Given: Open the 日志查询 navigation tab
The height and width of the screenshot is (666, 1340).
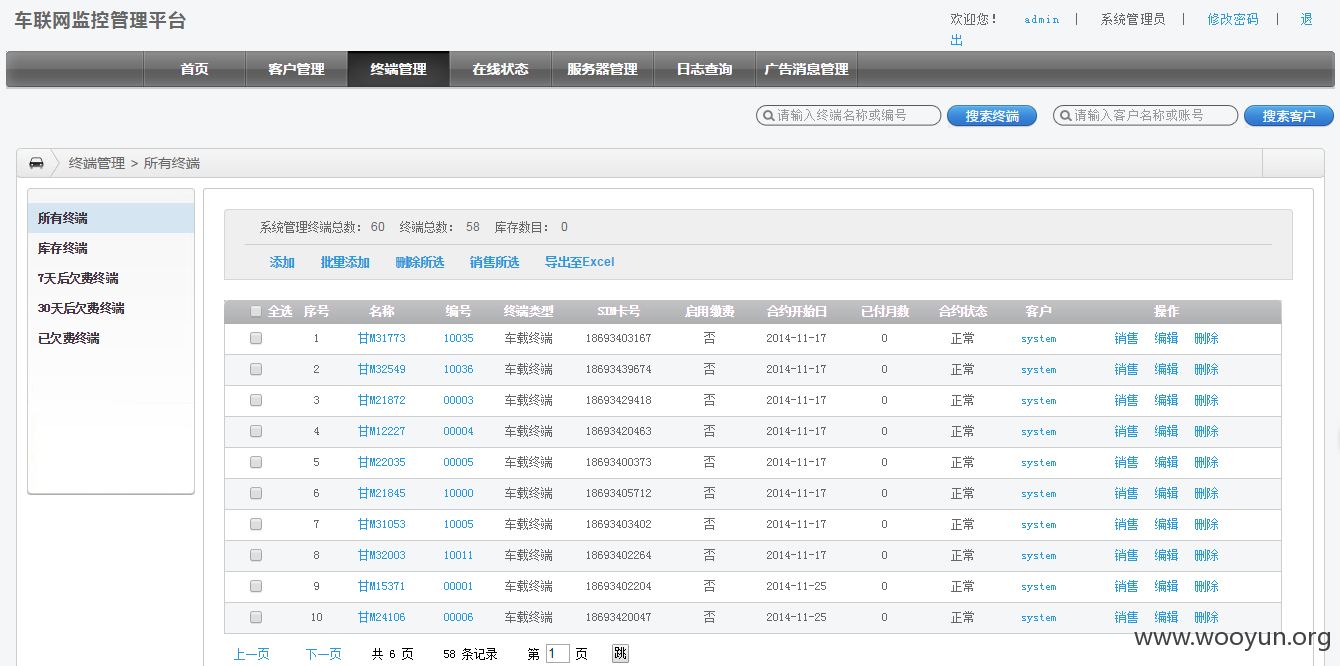Looking at the screenshot, I should tap(705, 69).
